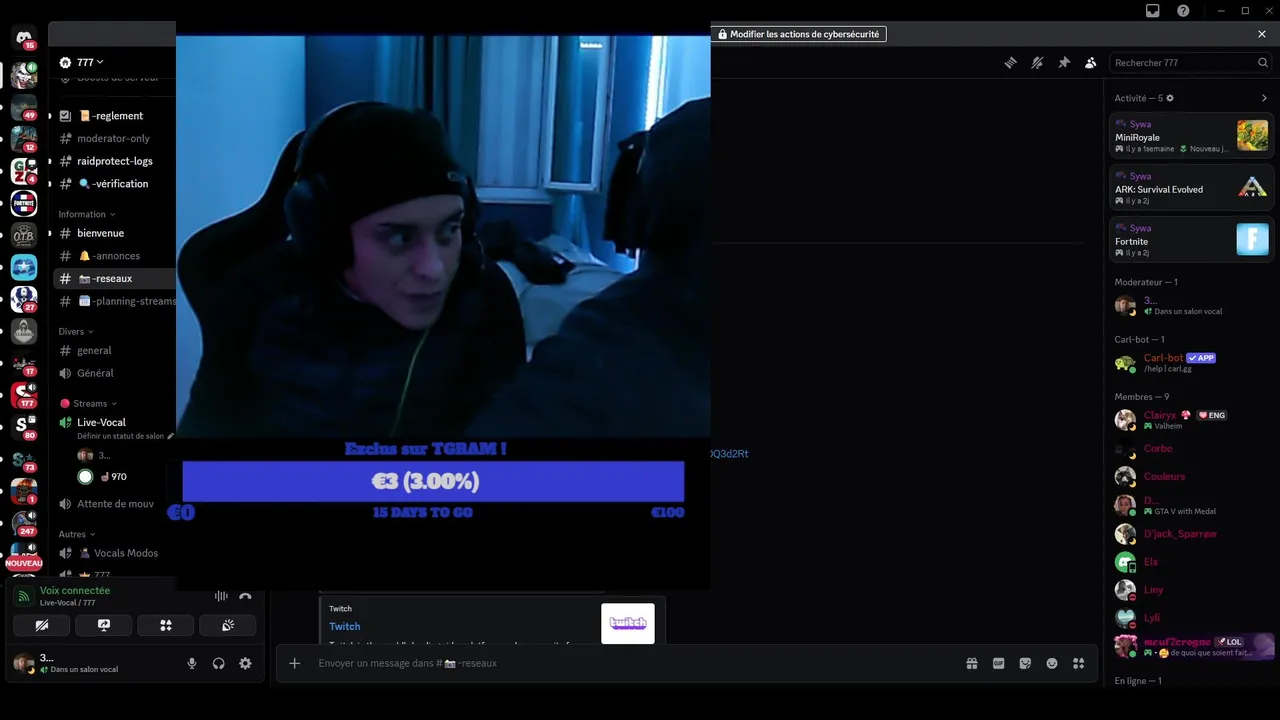The height and width of the screenshot is (720, 1280).
Task: Open Sywa's ARK: Survival Evolved activity card
Action: (1191, 188)
